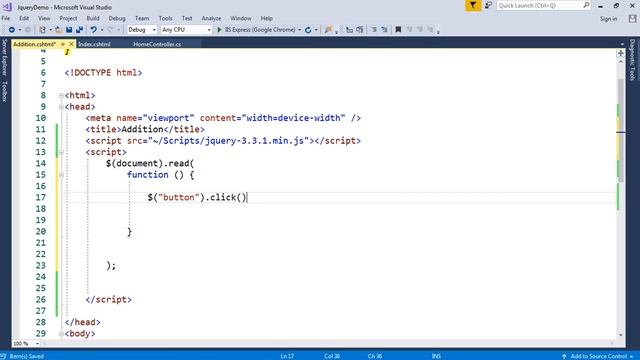
Task: Undo the last edit
Action: 94,30
